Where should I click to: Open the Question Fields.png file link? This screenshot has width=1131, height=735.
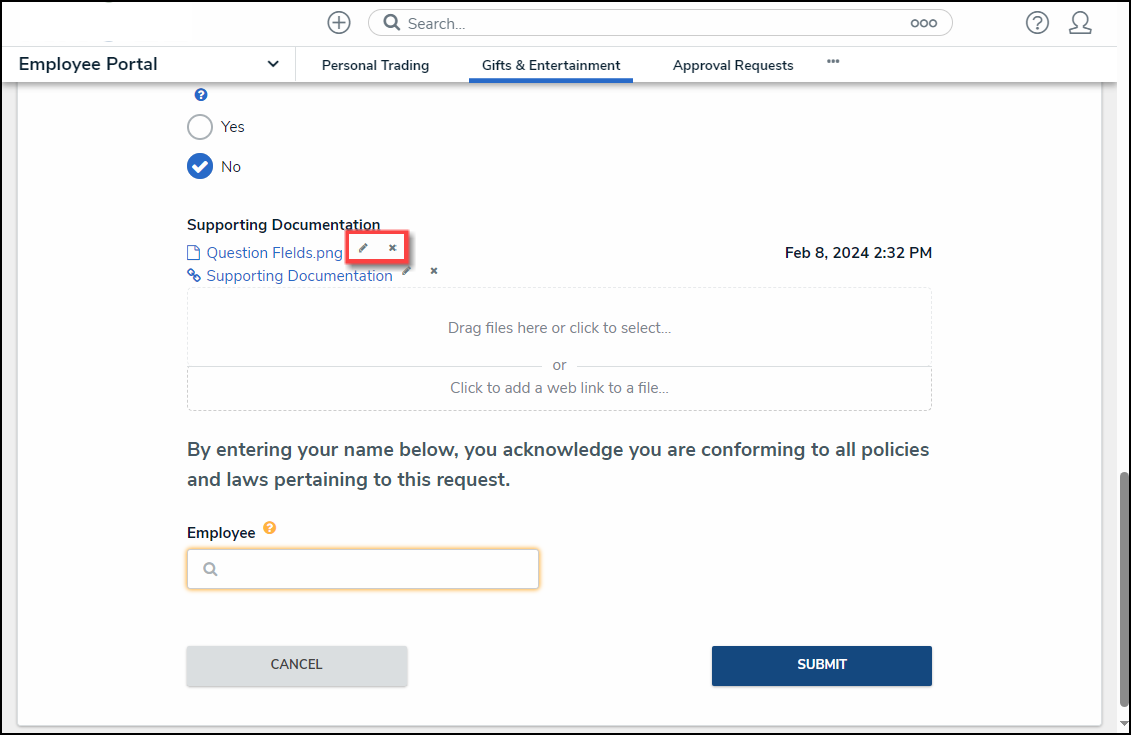(x=274, y=253)
